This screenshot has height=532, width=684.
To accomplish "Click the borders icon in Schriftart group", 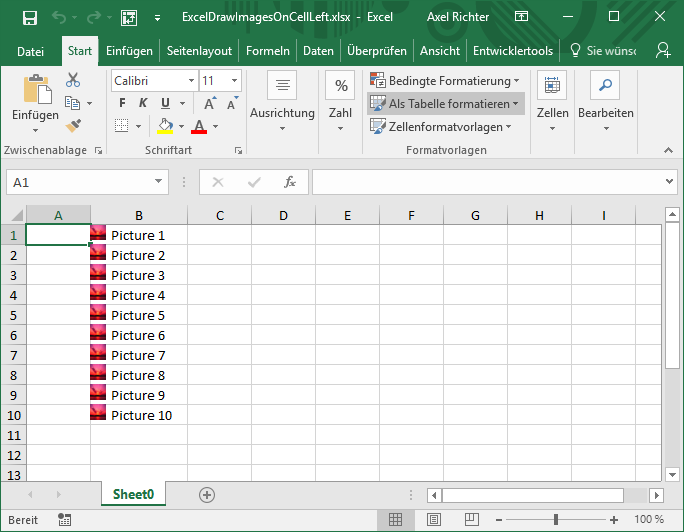I will pos(121,126).
